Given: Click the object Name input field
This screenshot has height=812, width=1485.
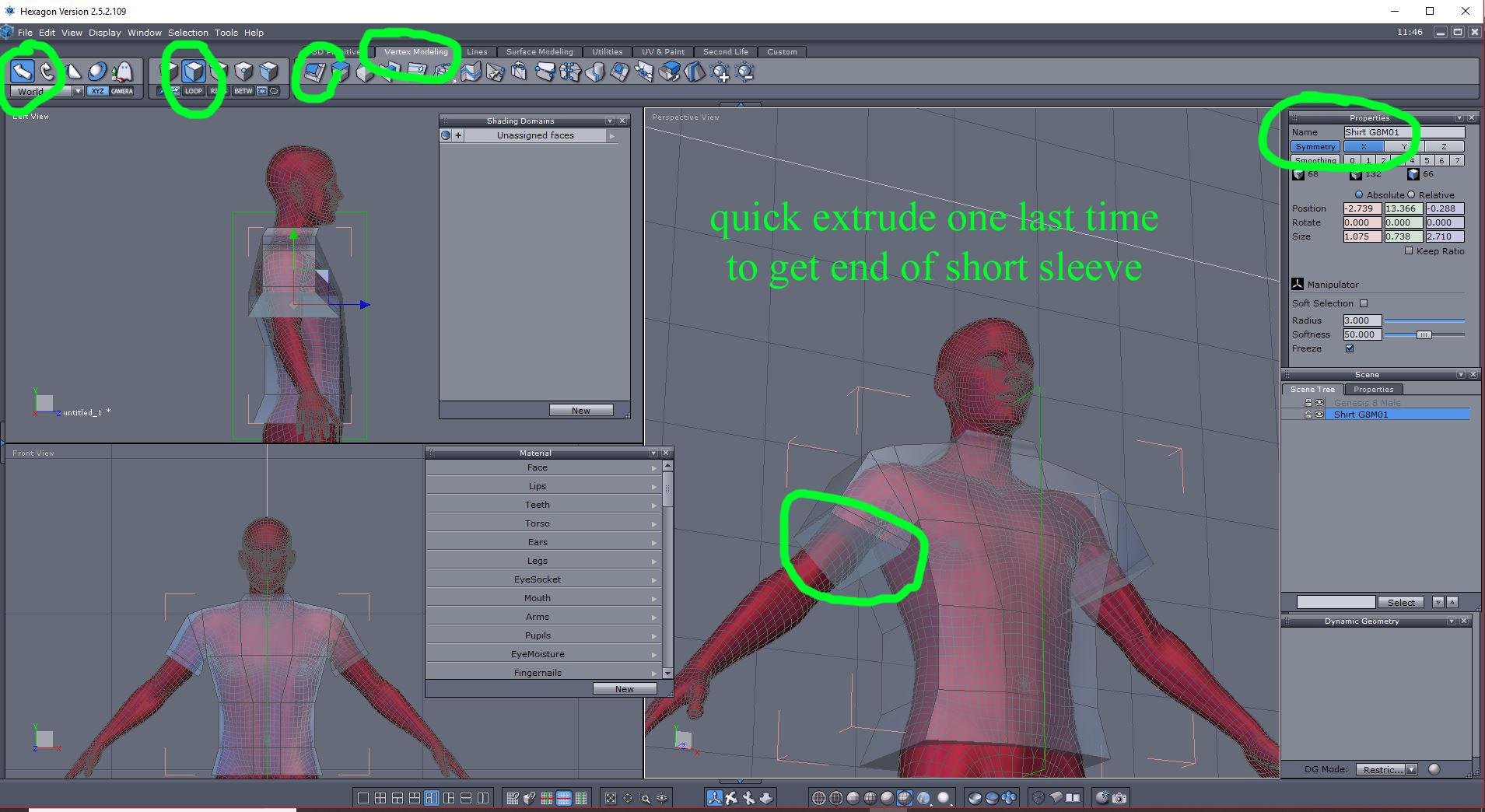Looking at the screenshot, I should 1404,132.
